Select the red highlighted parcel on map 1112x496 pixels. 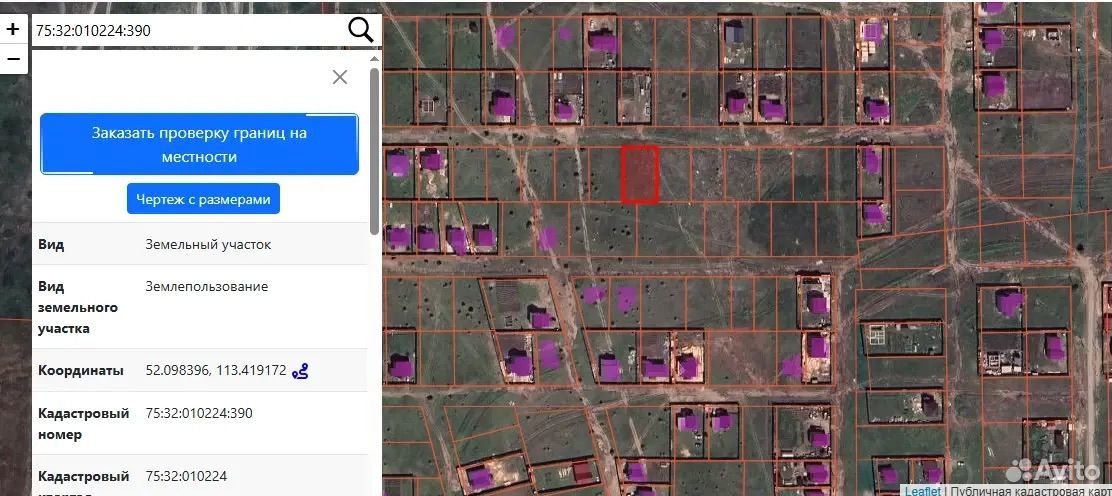click(x=640, y=175)
